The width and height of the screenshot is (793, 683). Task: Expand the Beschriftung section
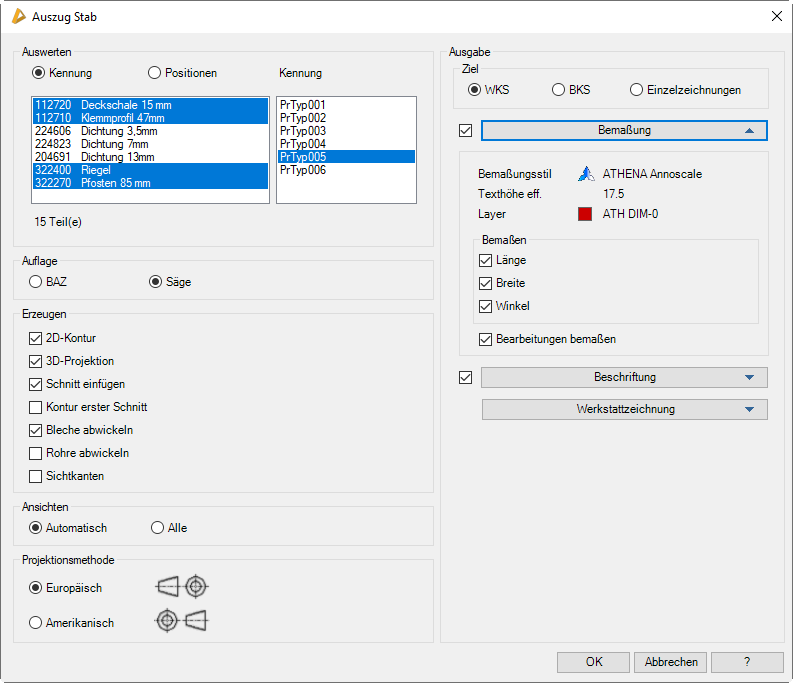624,377
